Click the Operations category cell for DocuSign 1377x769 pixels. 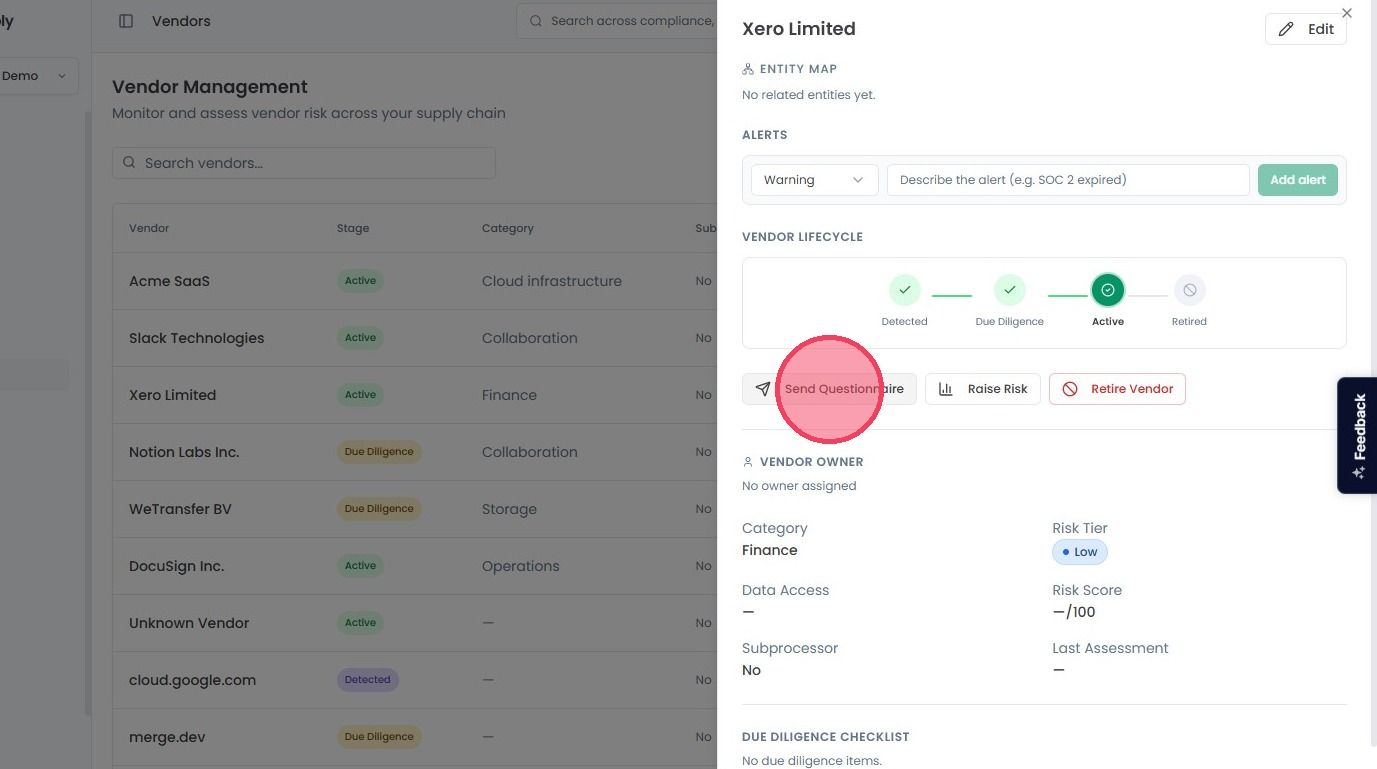tap(521, 566)
